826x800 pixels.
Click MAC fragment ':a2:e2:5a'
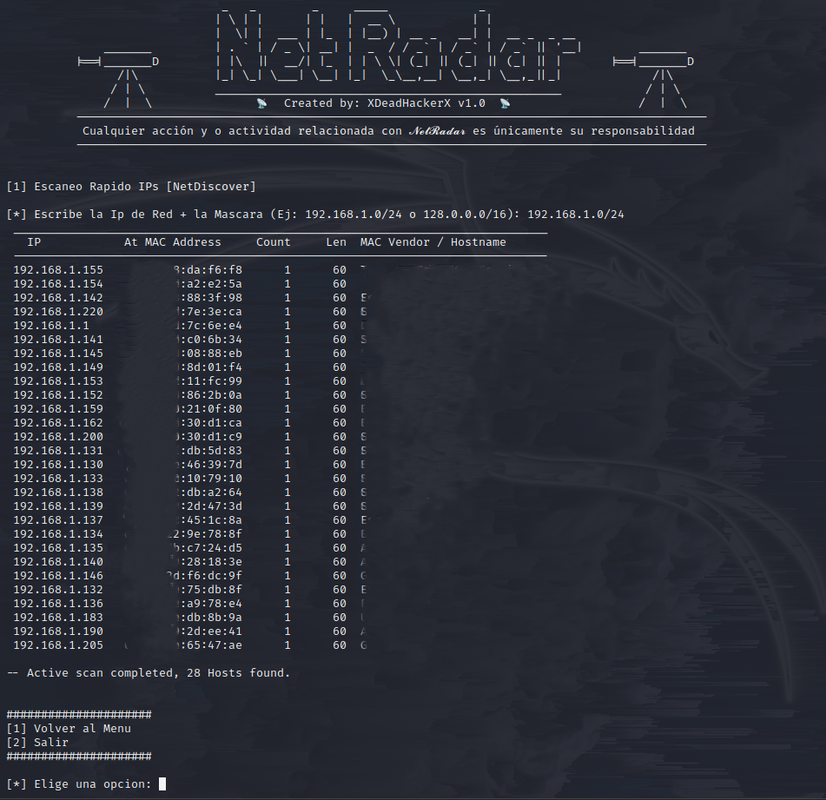coord(211,284)
